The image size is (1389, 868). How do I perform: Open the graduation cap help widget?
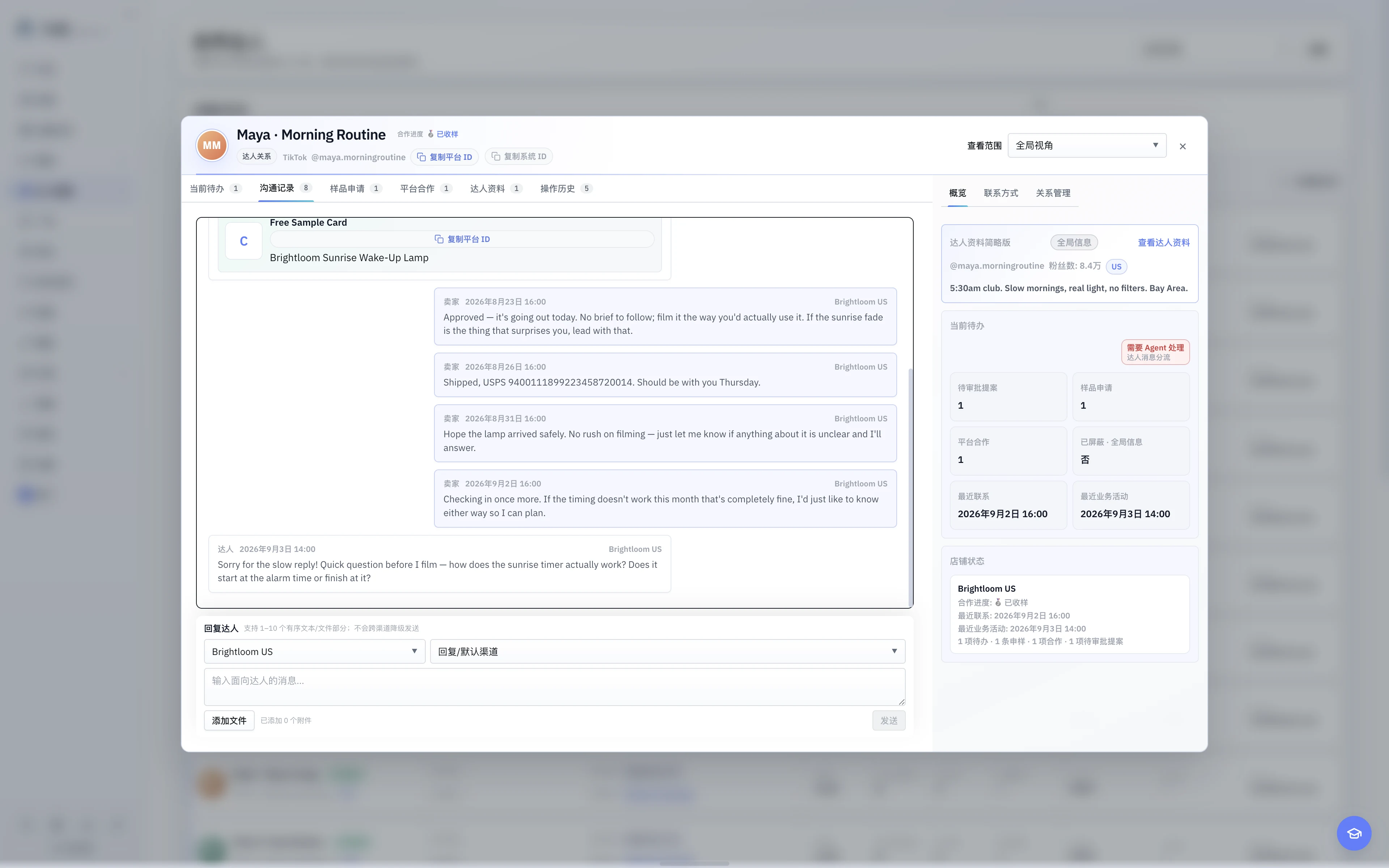(x=1354, y=833)
